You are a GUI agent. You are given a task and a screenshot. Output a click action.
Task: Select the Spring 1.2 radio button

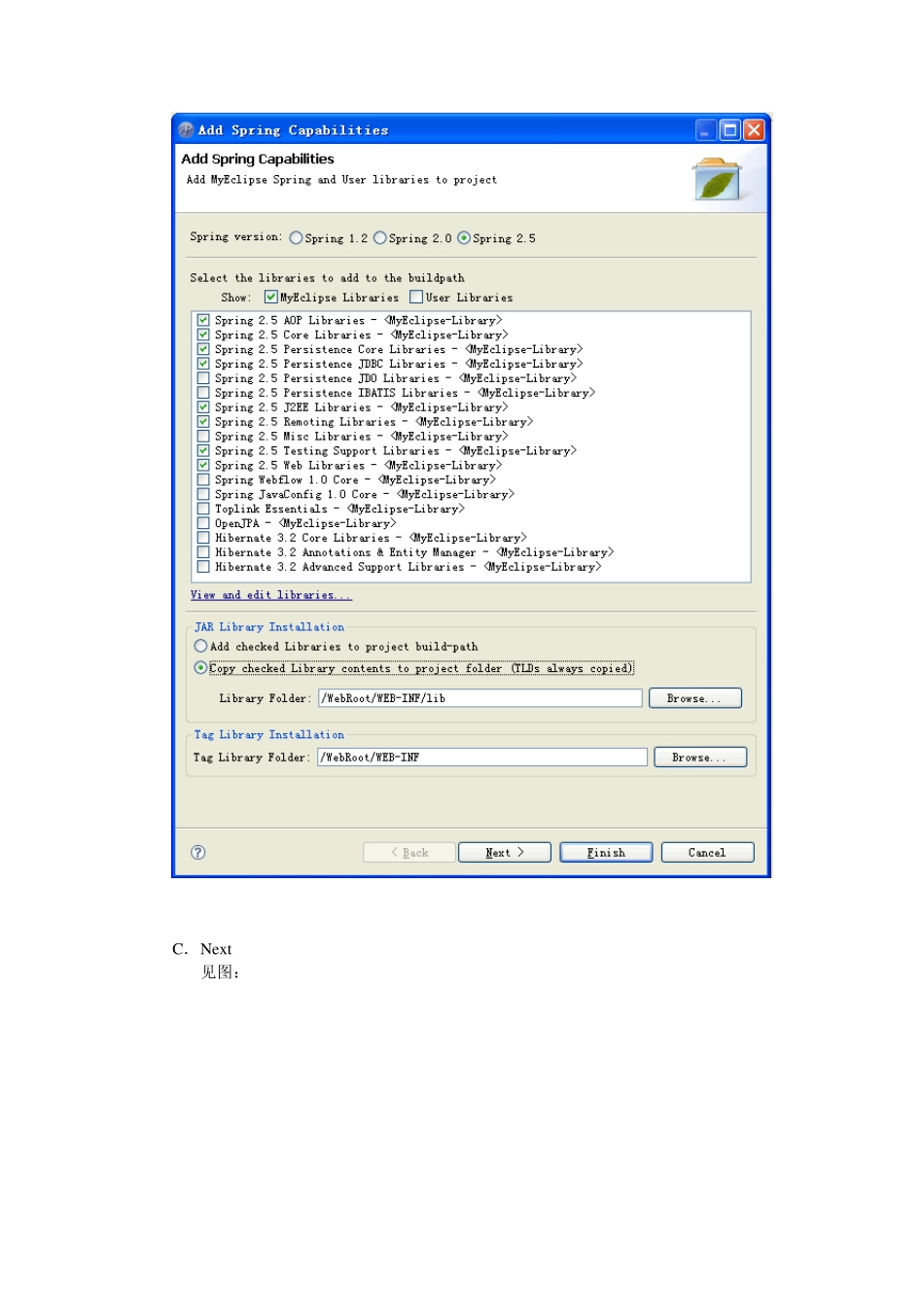pos(296,237)
